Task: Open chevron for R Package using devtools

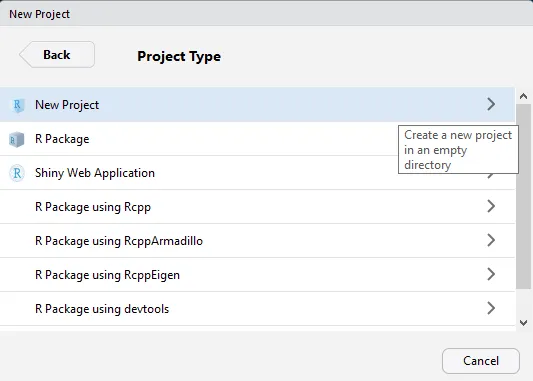Action: (491, 308)
